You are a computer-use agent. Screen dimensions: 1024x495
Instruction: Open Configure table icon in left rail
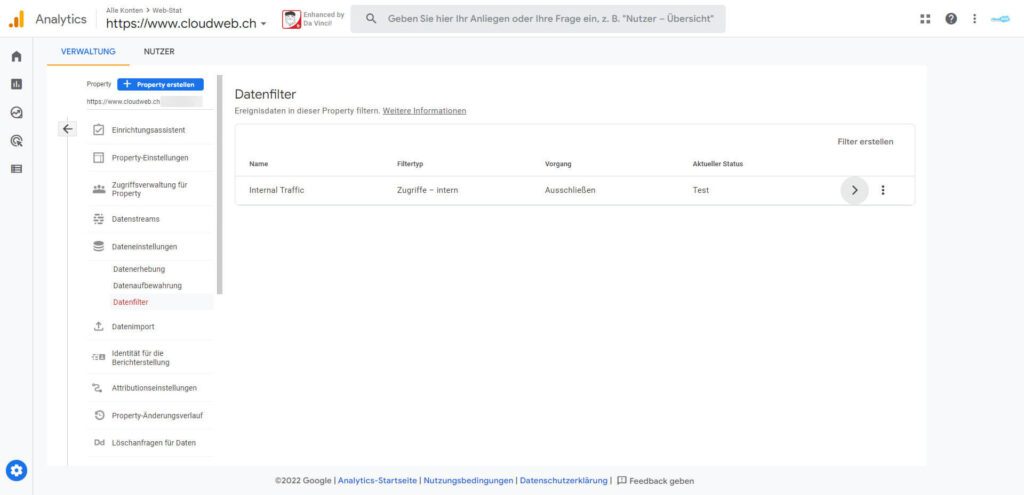(x=16, y=168)
